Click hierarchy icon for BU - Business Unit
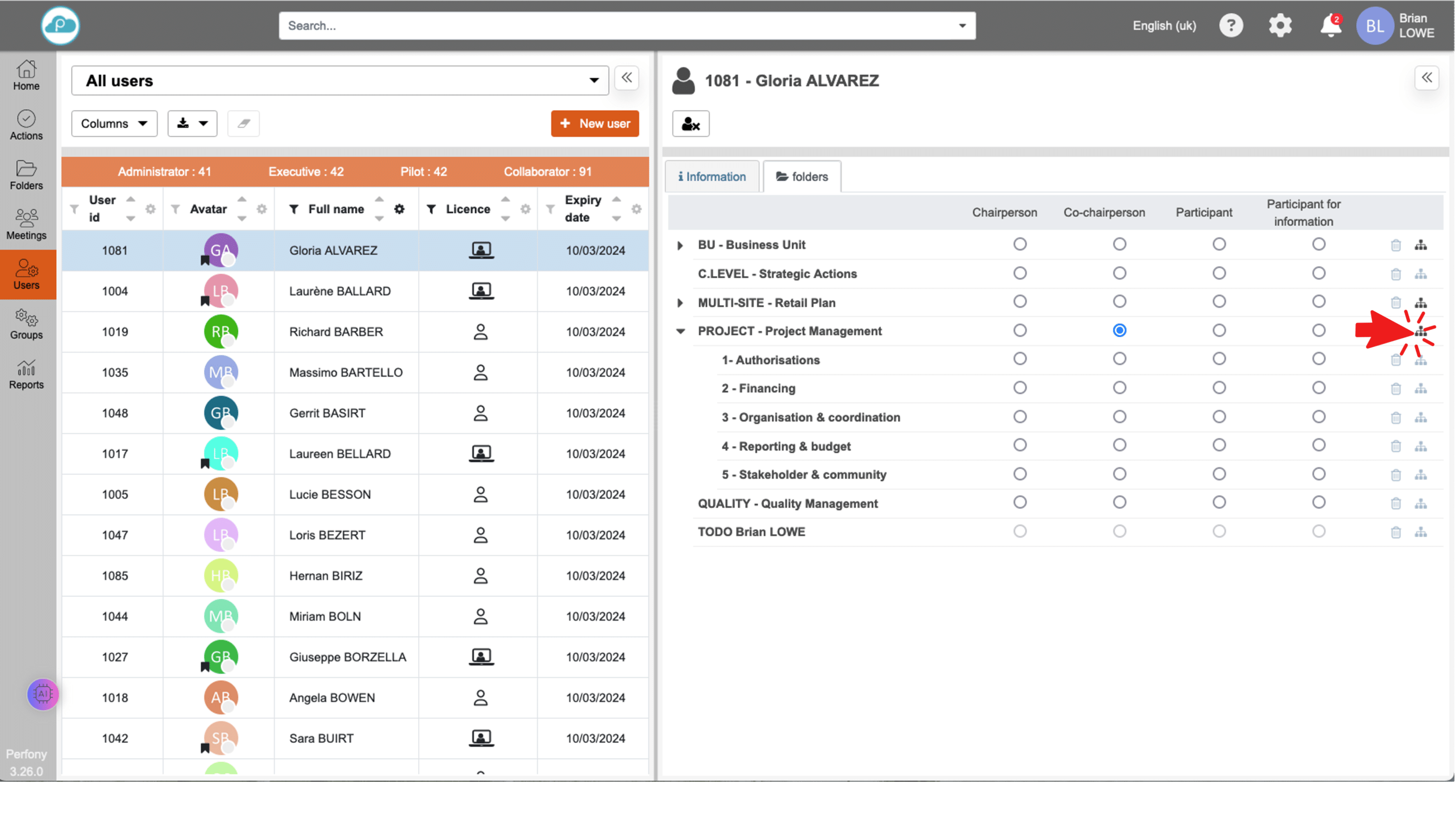 coord(1421,245)
